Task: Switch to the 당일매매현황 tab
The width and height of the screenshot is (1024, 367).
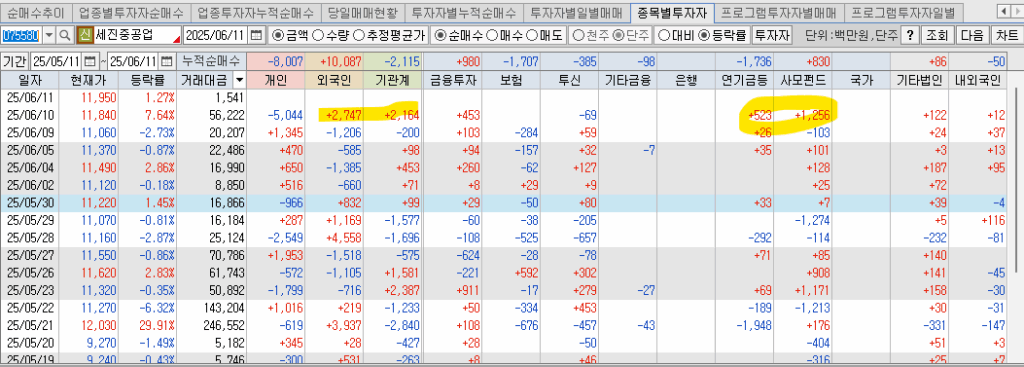Action: (x=362, y=12)
